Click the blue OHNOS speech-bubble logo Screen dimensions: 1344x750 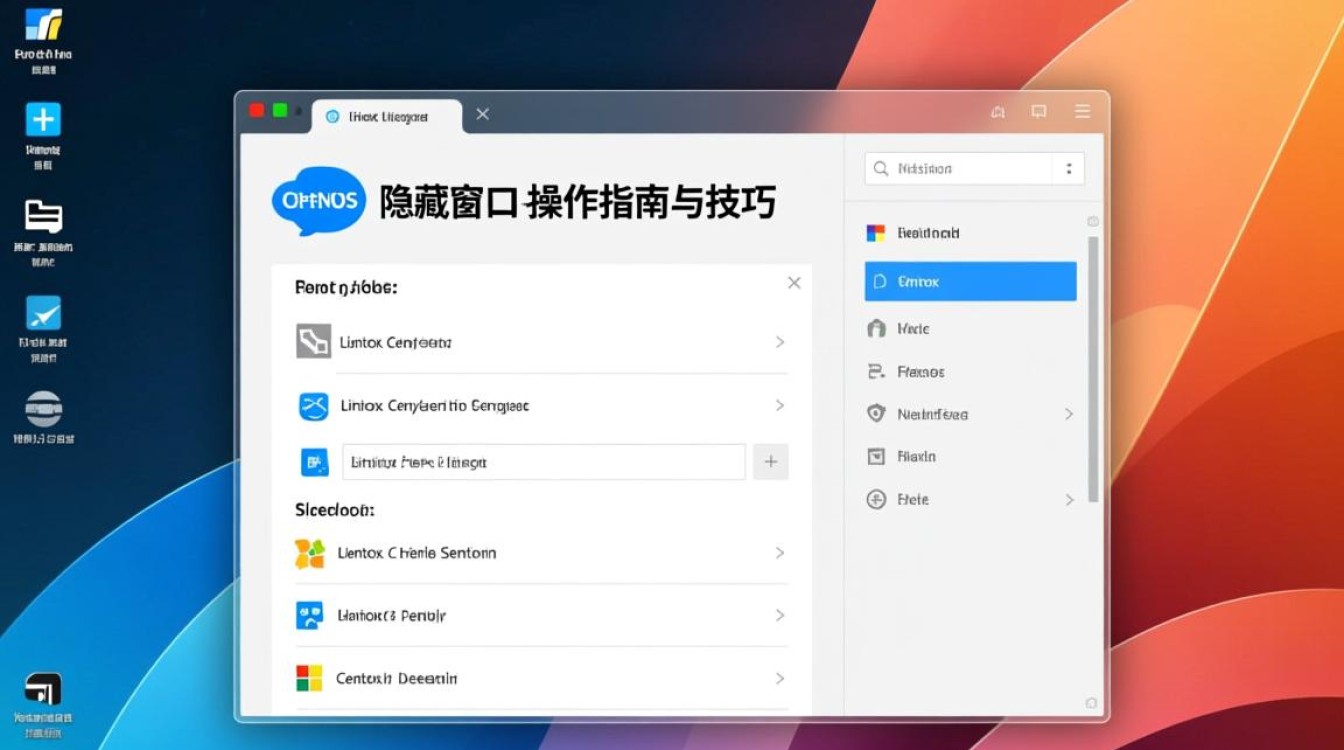pos(319,200)
